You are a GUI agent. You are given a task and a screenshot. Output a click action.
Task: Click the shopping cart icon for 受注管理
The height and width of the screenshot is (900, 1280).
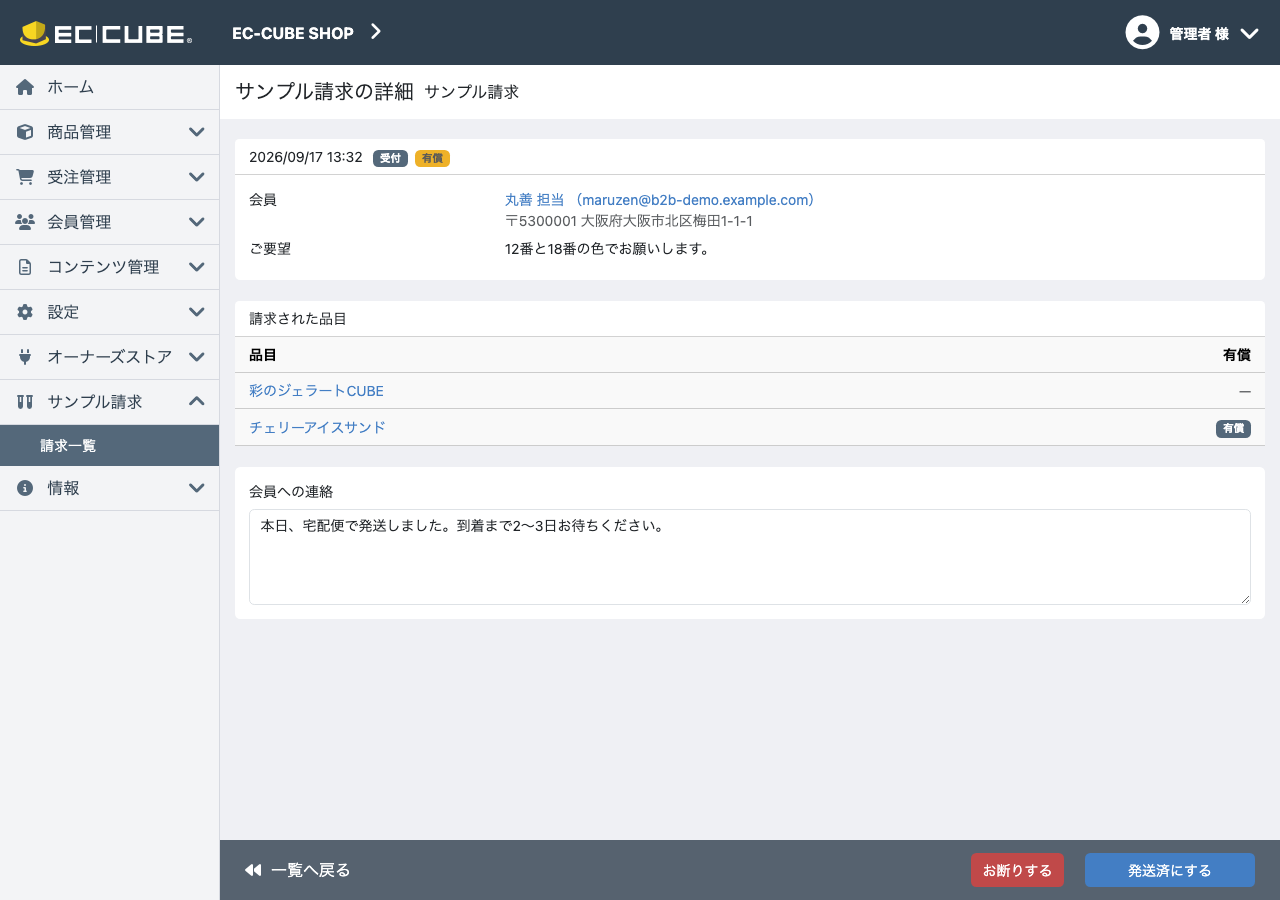pos(25,177)
